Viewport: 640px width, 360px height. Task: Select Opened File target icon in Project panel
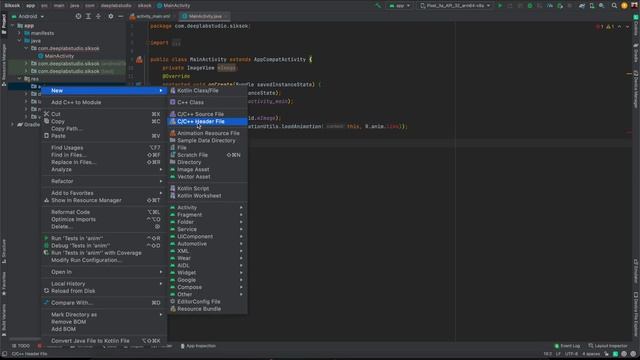click(x=78, y=16)
